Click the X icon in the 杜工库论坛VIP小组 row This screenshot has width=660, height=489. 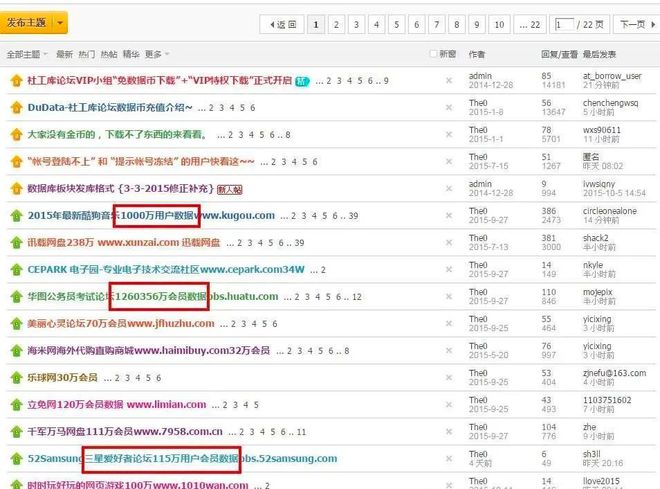tap(449, 80)
